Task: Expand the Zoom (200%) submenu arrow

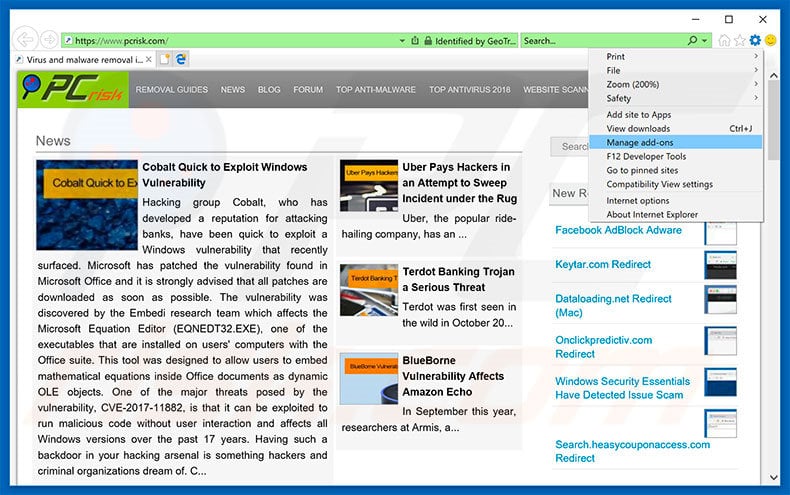Action: point(756,84)
